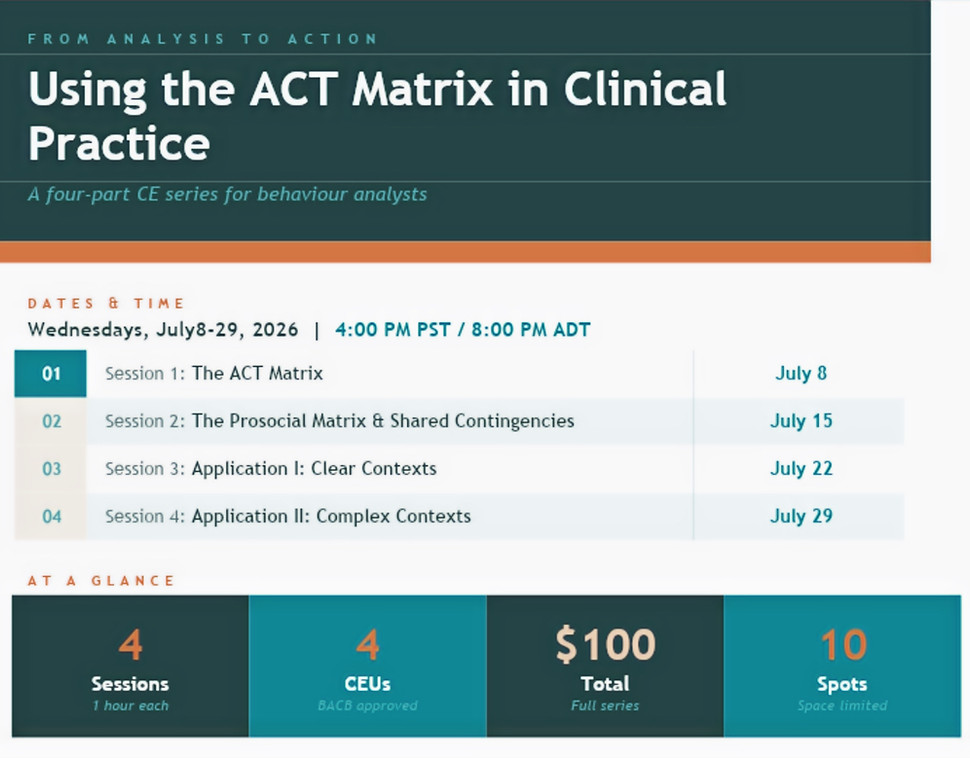970x758 pixels.
Task: Click the July 22 date
Action: [x=800, y=469]
